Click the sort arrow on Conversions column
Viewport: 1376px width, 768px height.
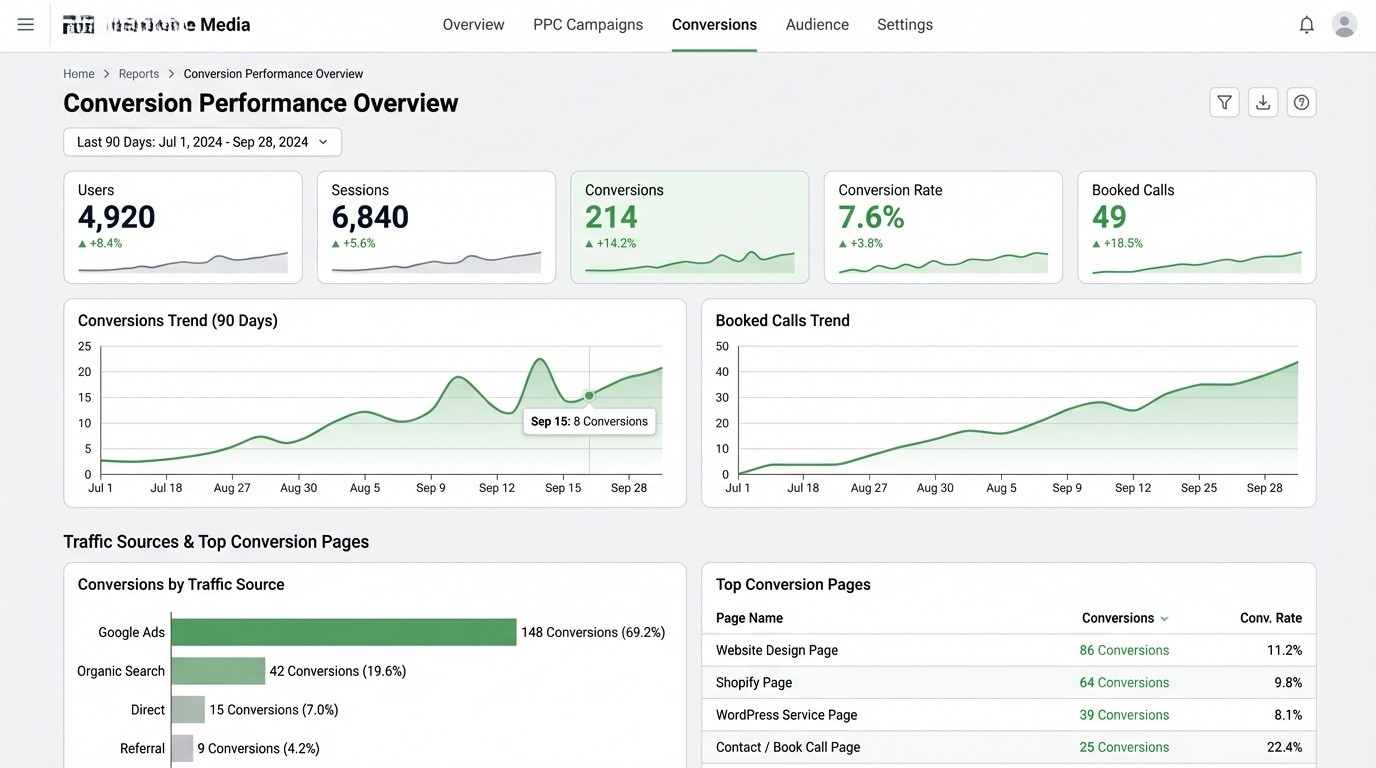(x=1166, y=617)
